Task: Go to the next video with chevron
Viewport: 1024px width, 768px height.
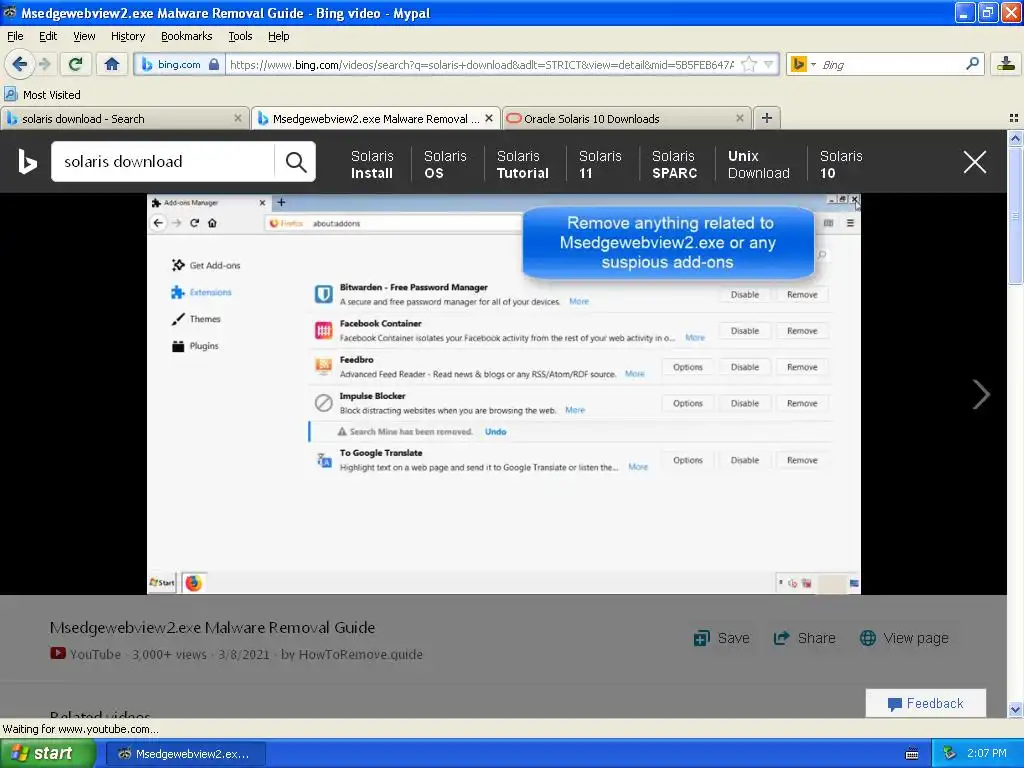Action: point(981,394)
